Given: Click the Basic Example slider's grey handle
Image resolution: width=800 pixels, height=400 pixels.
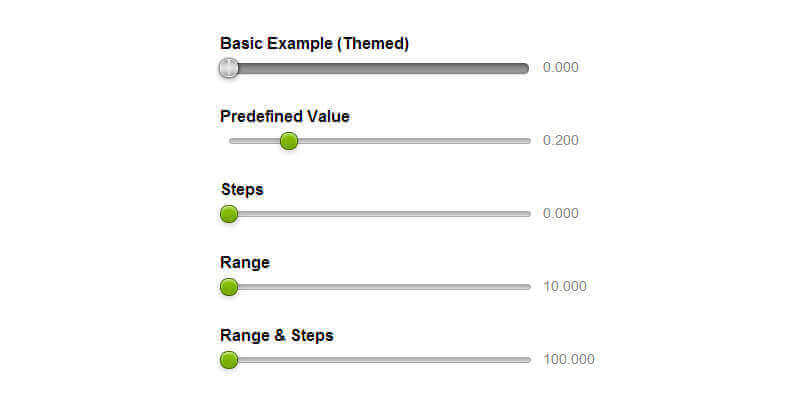Looking at the screenshot, I should click(x=229, y=68).
